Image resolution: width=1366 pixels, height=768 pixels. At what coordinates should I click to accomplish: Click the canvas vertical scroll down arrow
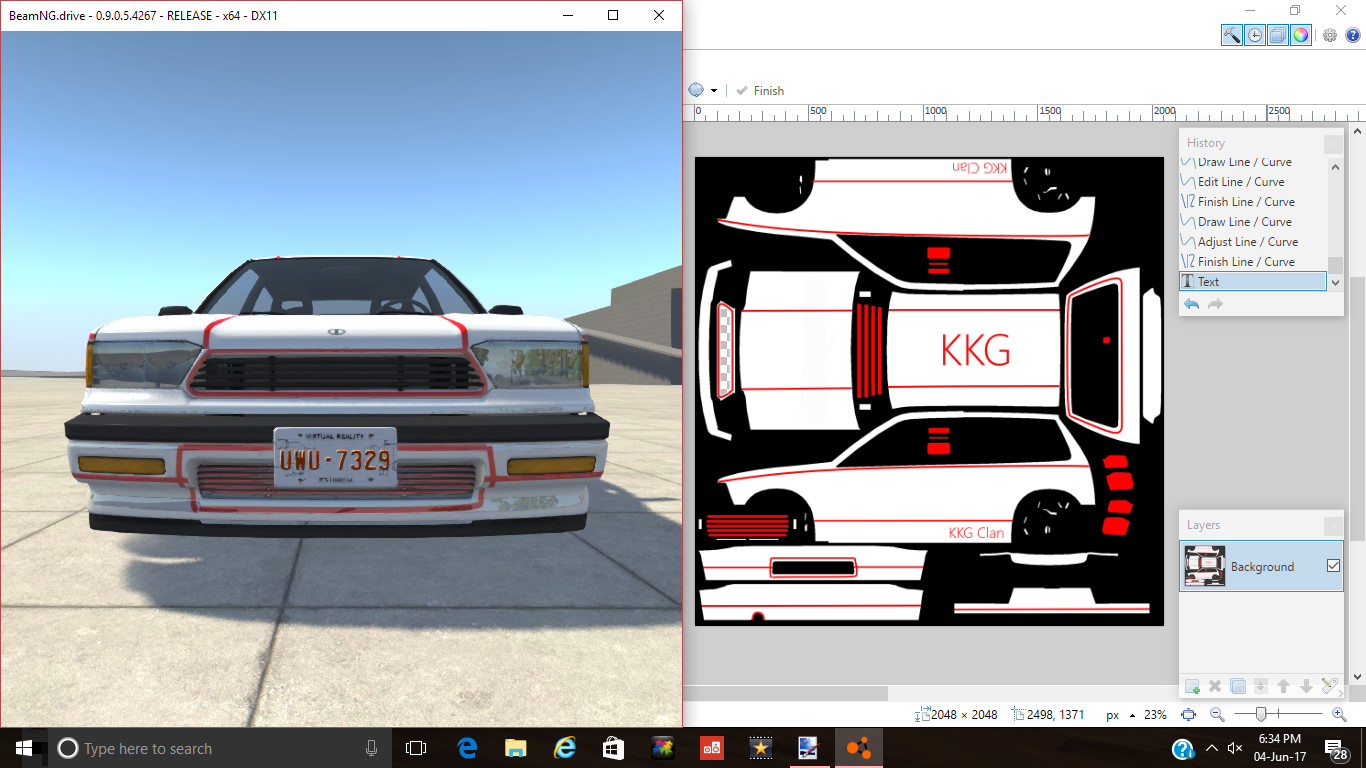click(x=1358, y=678)
